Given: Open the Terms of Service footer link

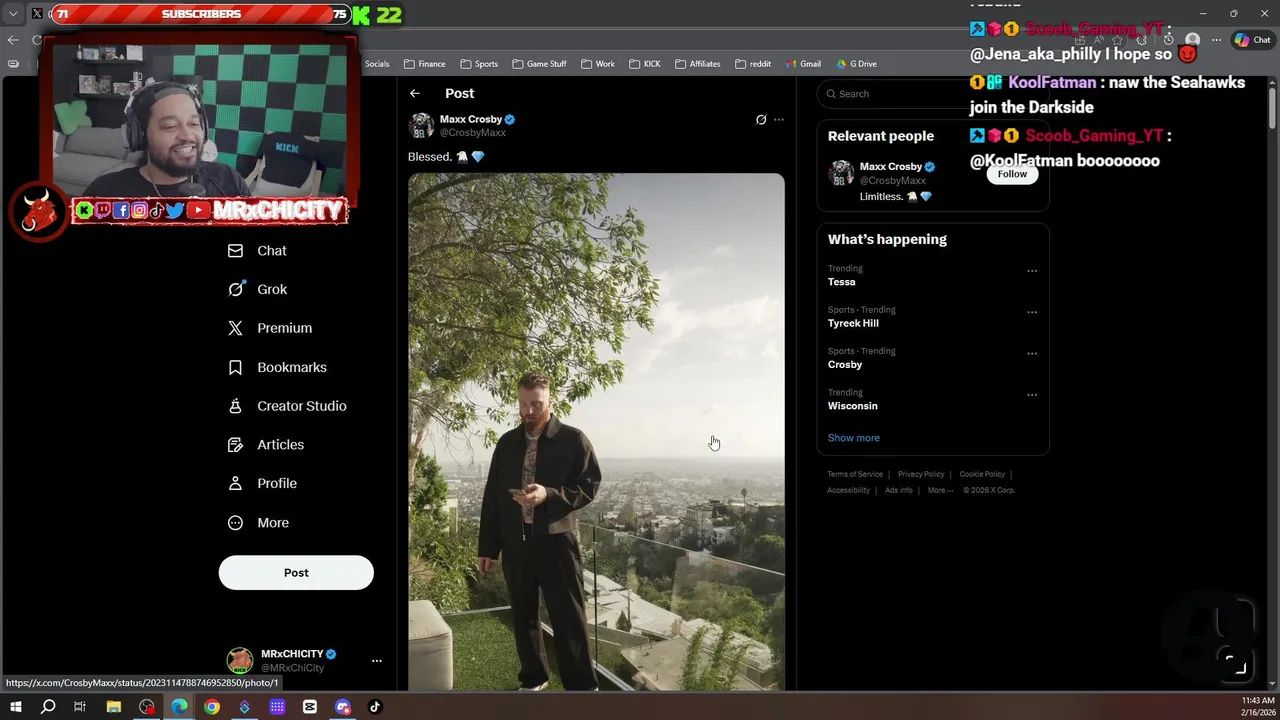Looking at the screenshot, I should (855, 474).
